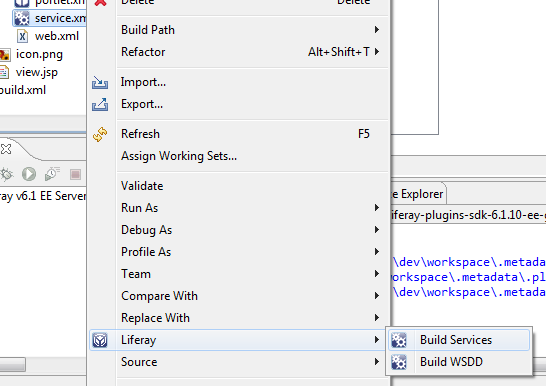Expand the Build Path submenu arrow
Viewport: 546px width, 386px height.
click(376, 30)
